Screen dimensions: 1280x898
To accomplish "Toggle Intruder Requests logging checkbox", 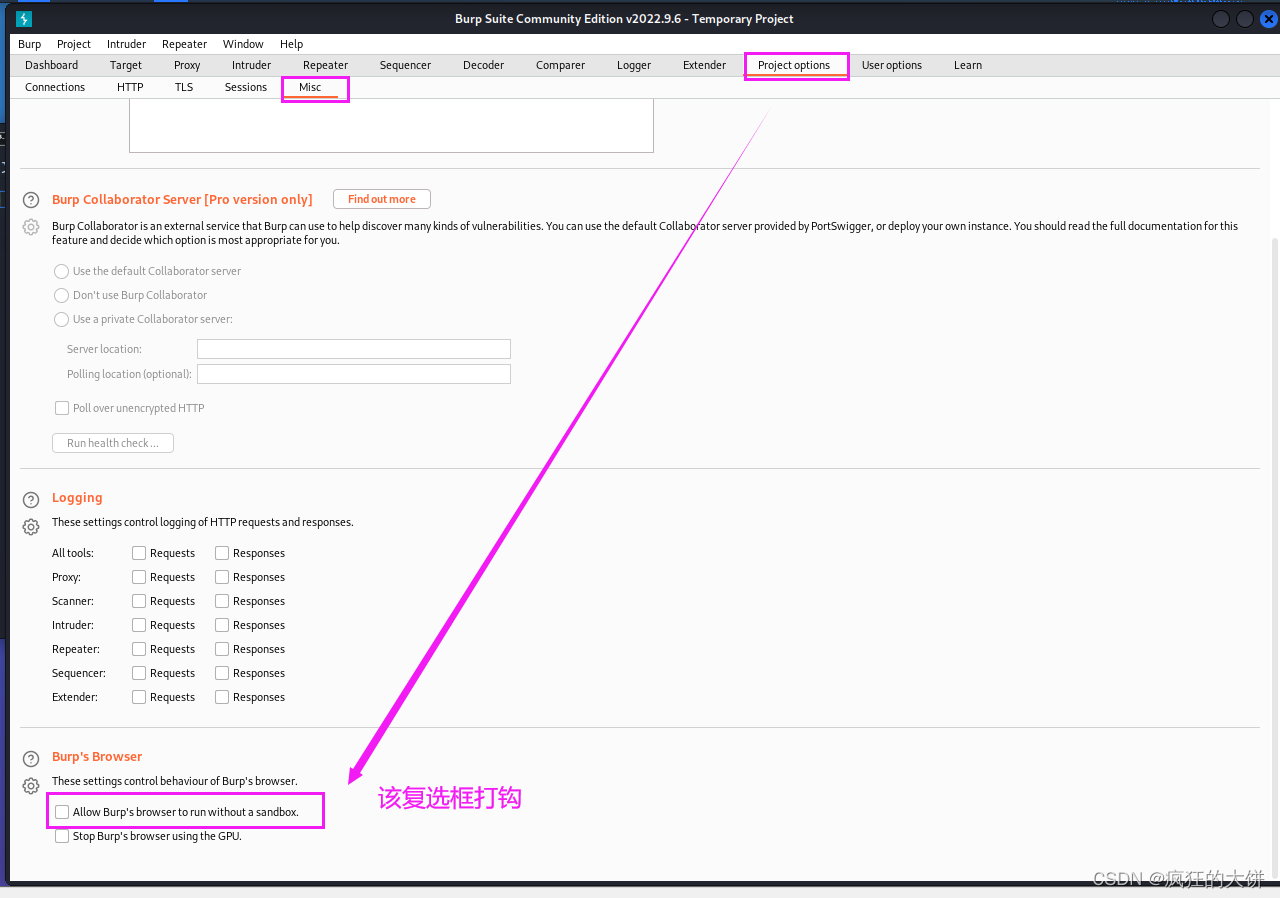I will pyautogui.click(x=139, y=625).
